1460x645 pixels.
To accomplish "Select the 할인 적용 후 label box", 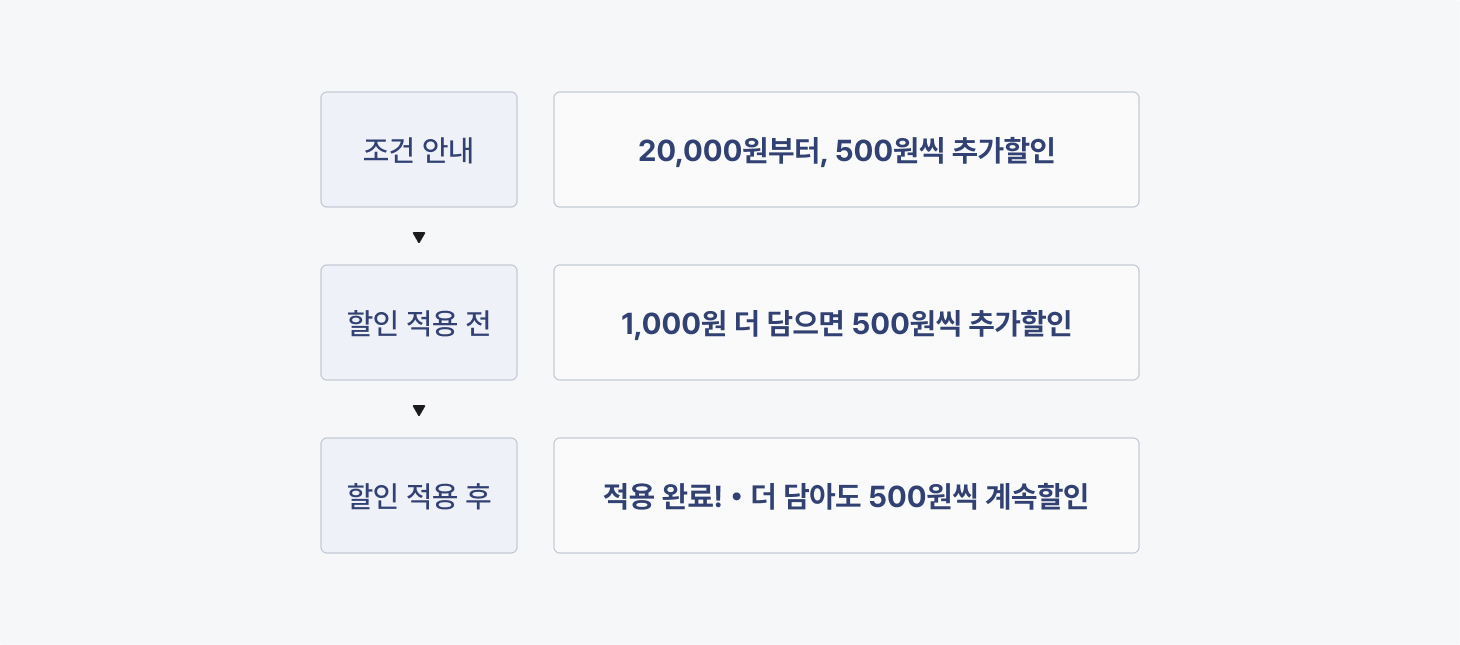I will click(419, 496).
